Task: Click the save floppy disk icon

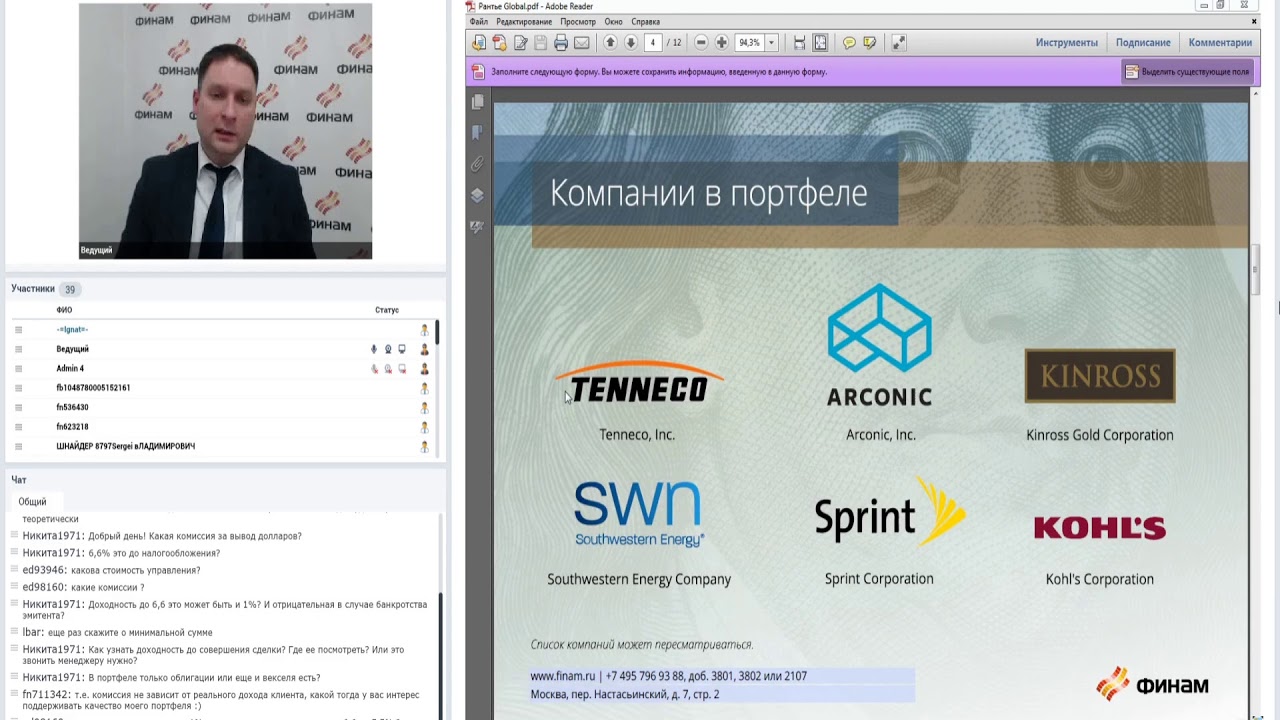Action: (541, 43)
